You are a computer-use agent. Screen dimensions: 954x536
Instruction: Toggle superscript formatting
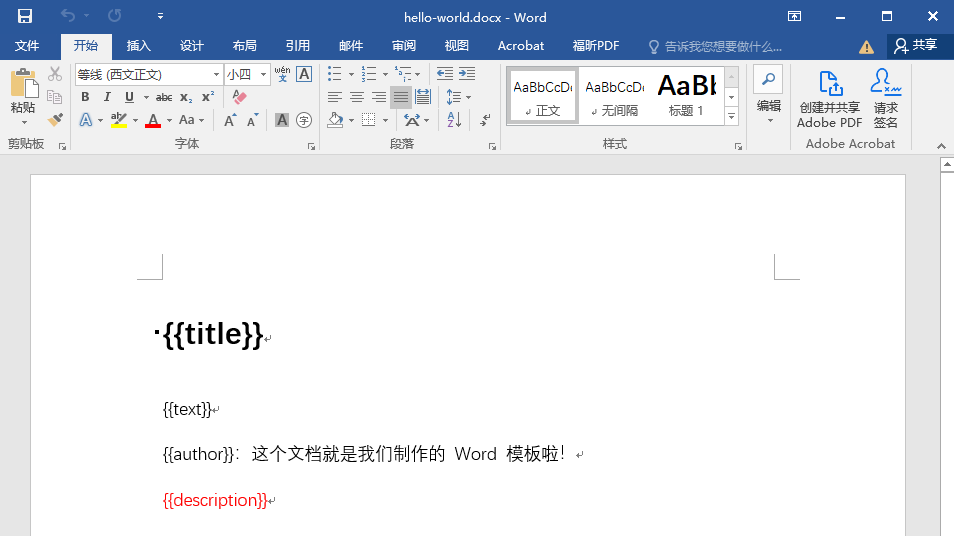coord(208,97)
